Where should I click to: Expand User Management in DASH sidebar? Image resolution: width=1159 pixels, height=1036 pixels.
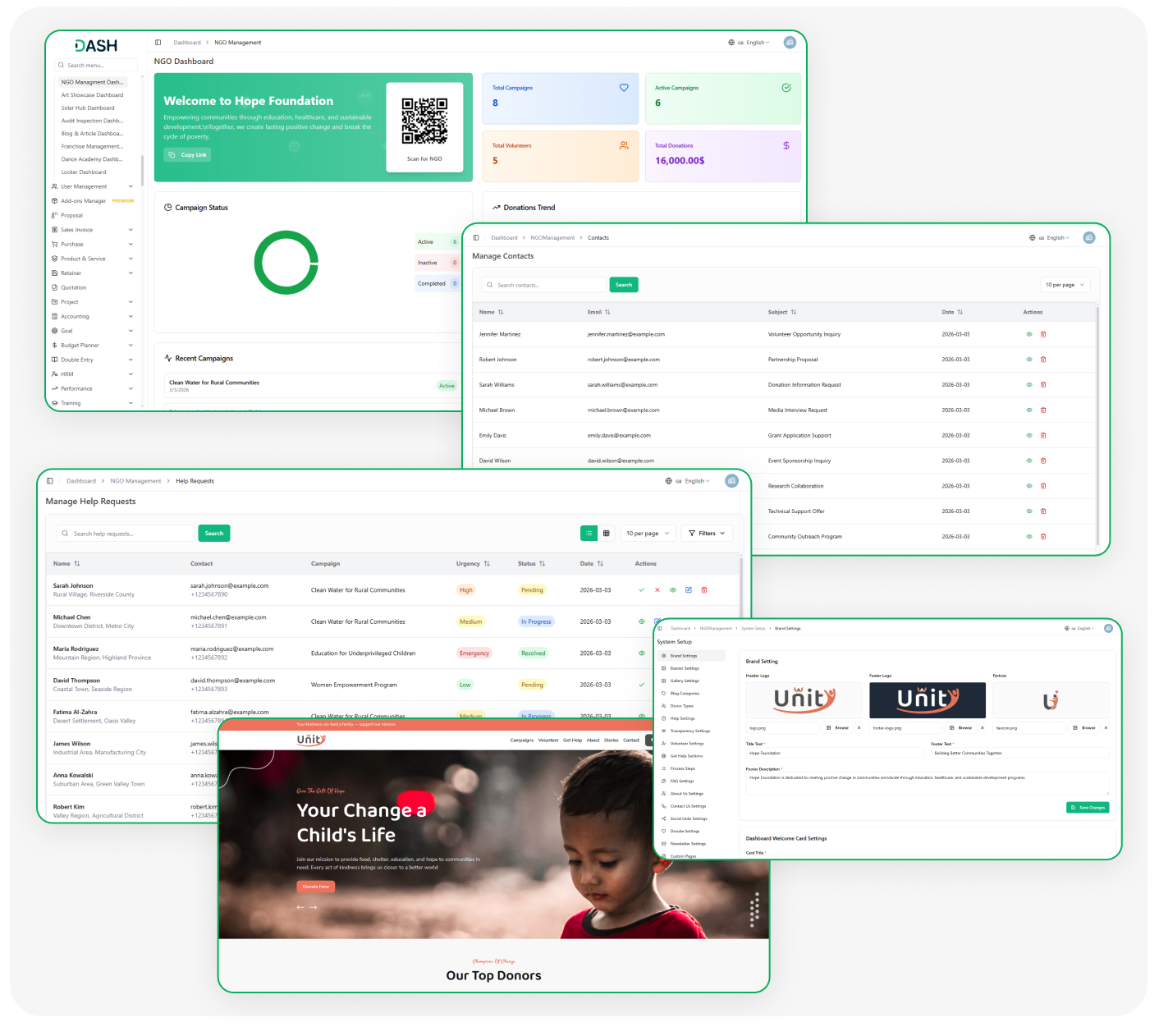92,186
